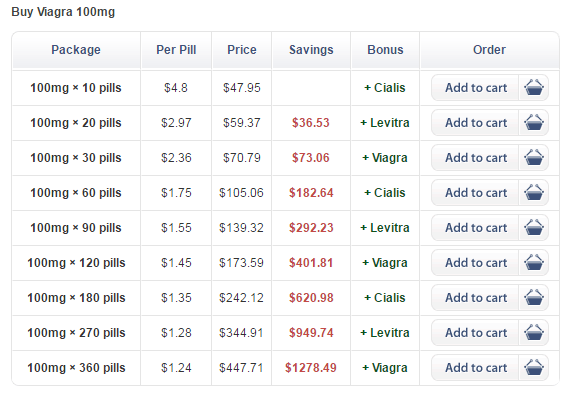Click basket icon for 120 pills package
This screenshot has width=567, height=394.
[x=534, y=262]
